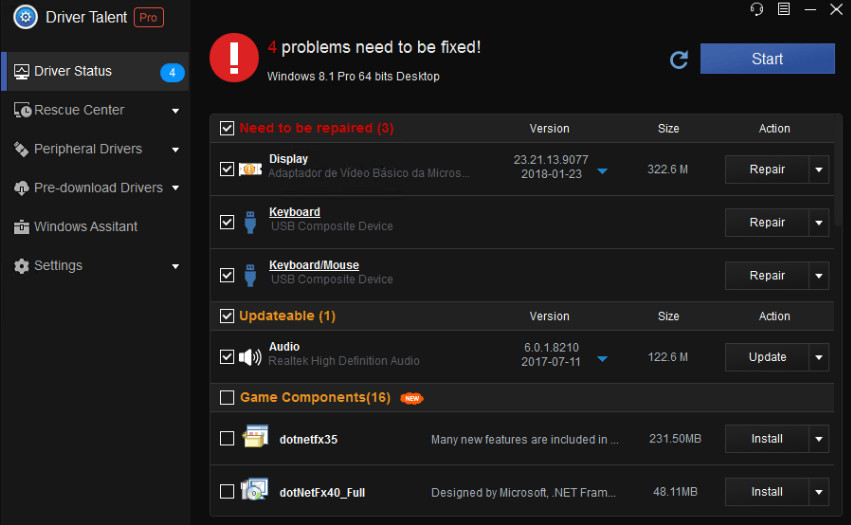
Task: Repair the Display driver
Action: [x=767, y=169]
